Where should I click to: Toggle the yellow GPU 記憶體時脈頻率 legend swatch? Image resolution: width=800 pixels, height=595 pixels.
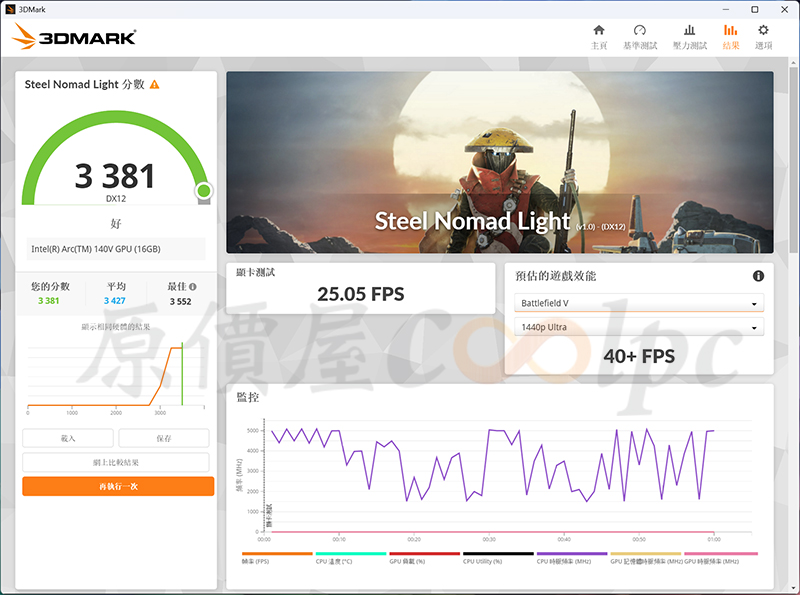click(x=645, y=554)
